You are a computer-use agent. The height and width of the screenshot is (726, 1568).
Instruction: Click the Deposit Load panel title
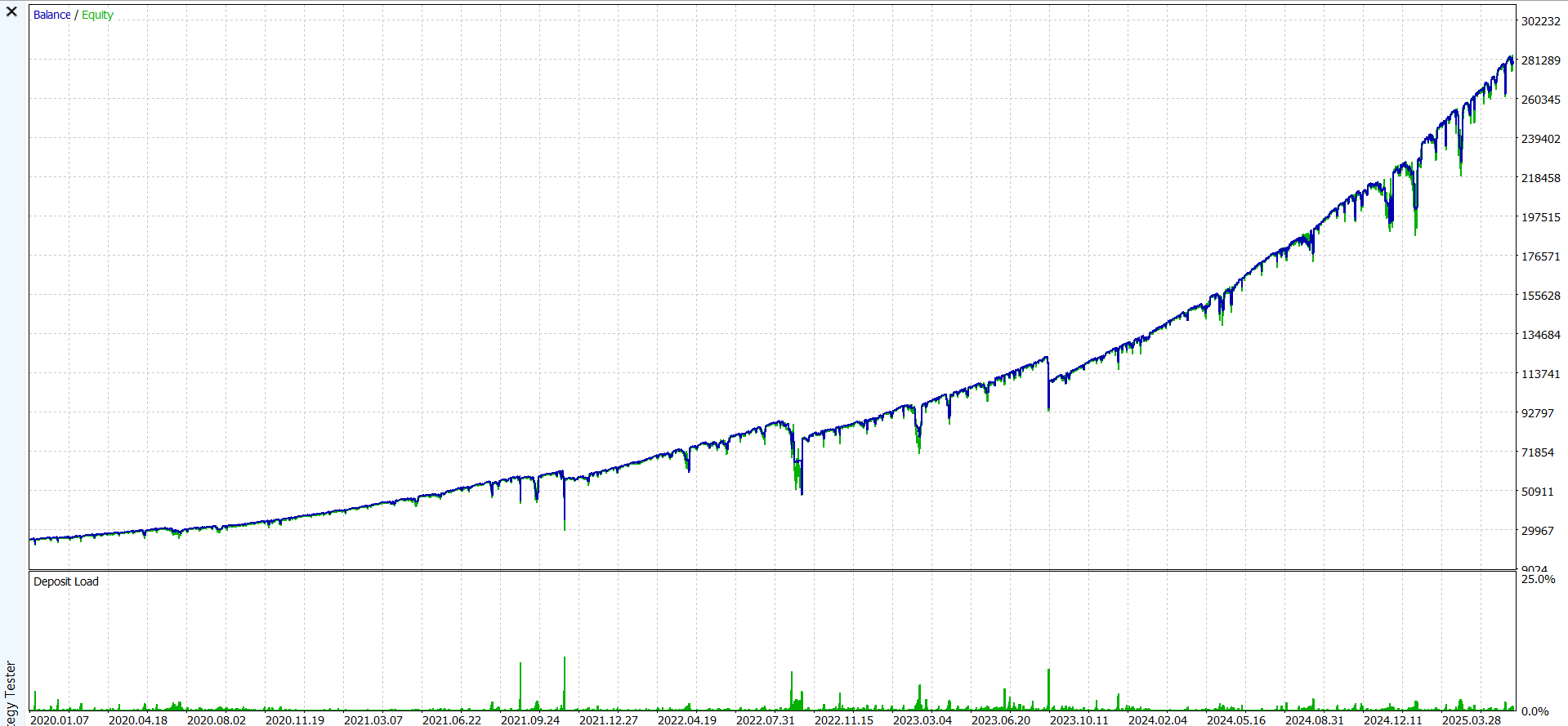(65, 581)
